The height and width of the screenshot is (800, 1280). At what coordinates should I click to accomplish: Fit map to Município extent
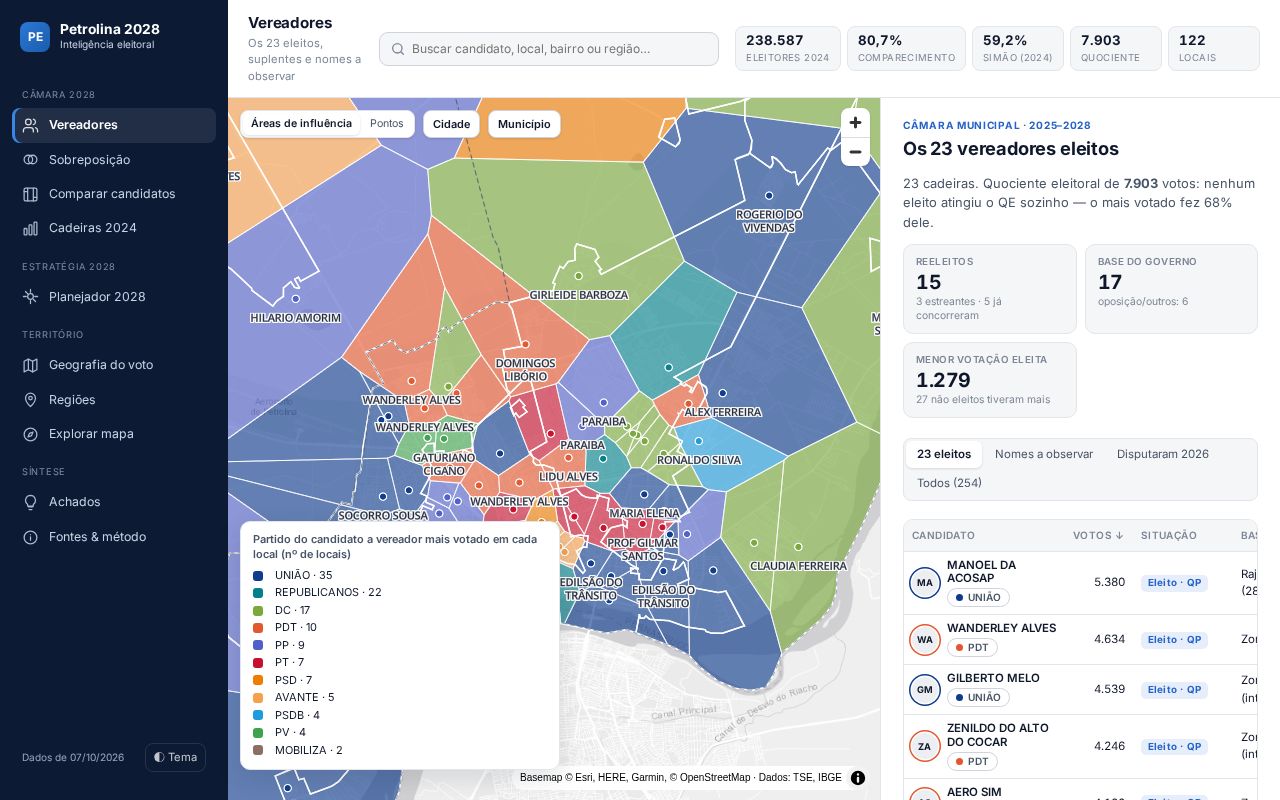(x=524, y=124)
